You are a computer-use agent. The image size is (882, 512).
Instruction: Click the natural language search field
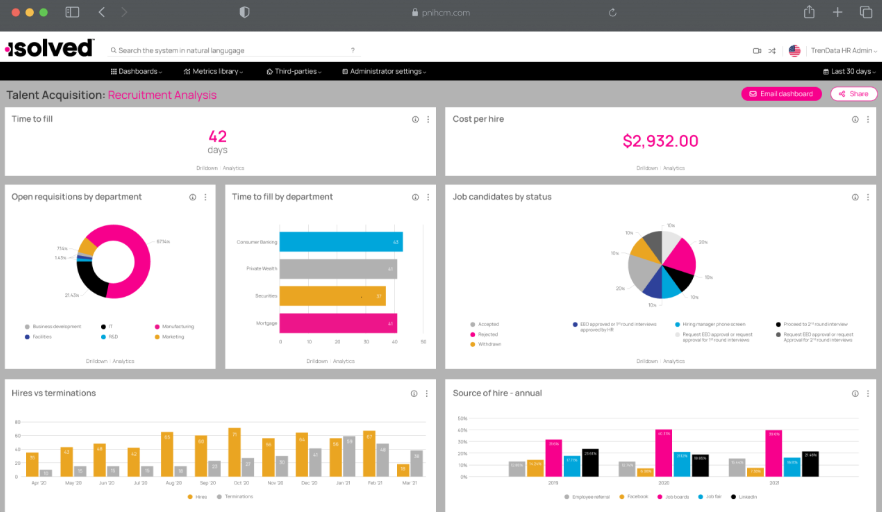tap(230, 50)
